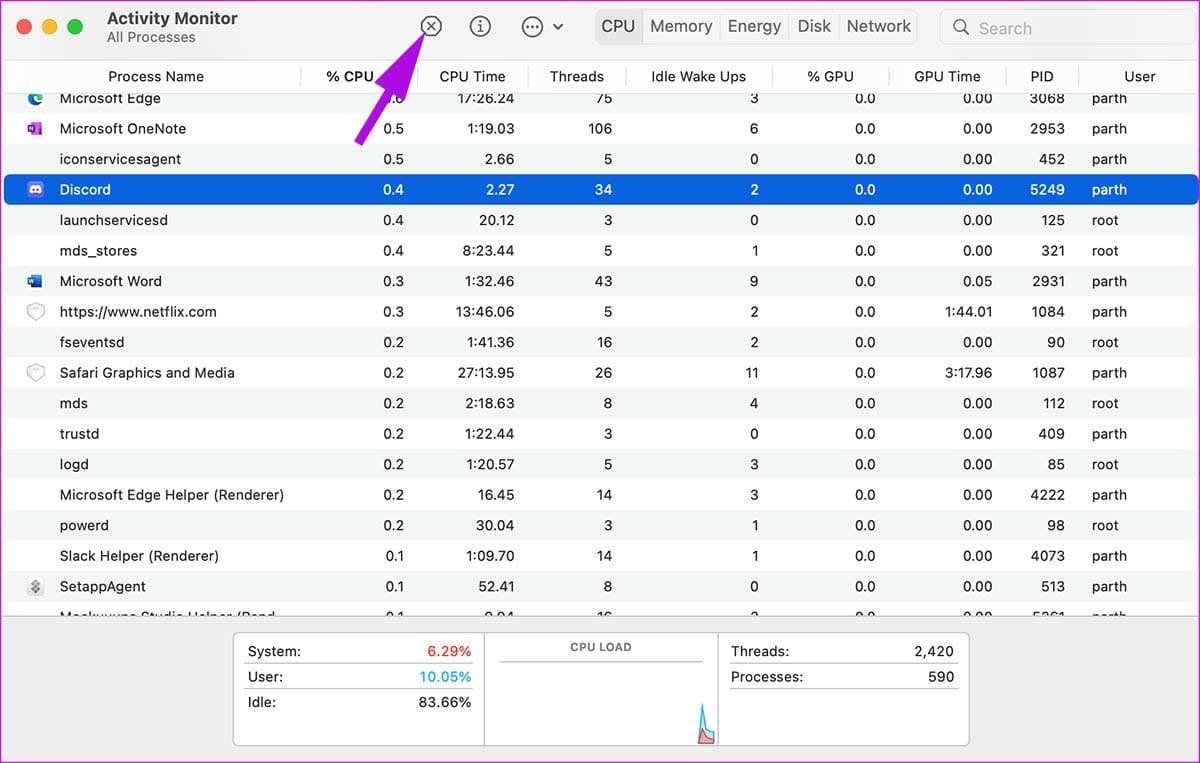Select the https://www.netflix.com process name
The width and height of the screenshot is (1200, 763).
(138, 312)
